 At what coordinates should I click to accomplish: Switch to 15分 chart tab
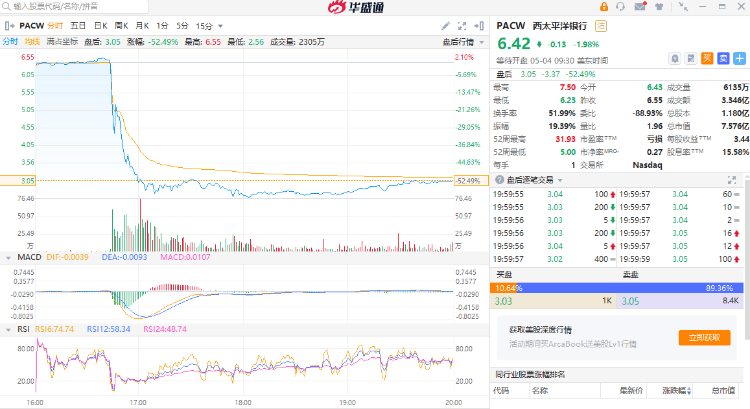tap(204, 26)
